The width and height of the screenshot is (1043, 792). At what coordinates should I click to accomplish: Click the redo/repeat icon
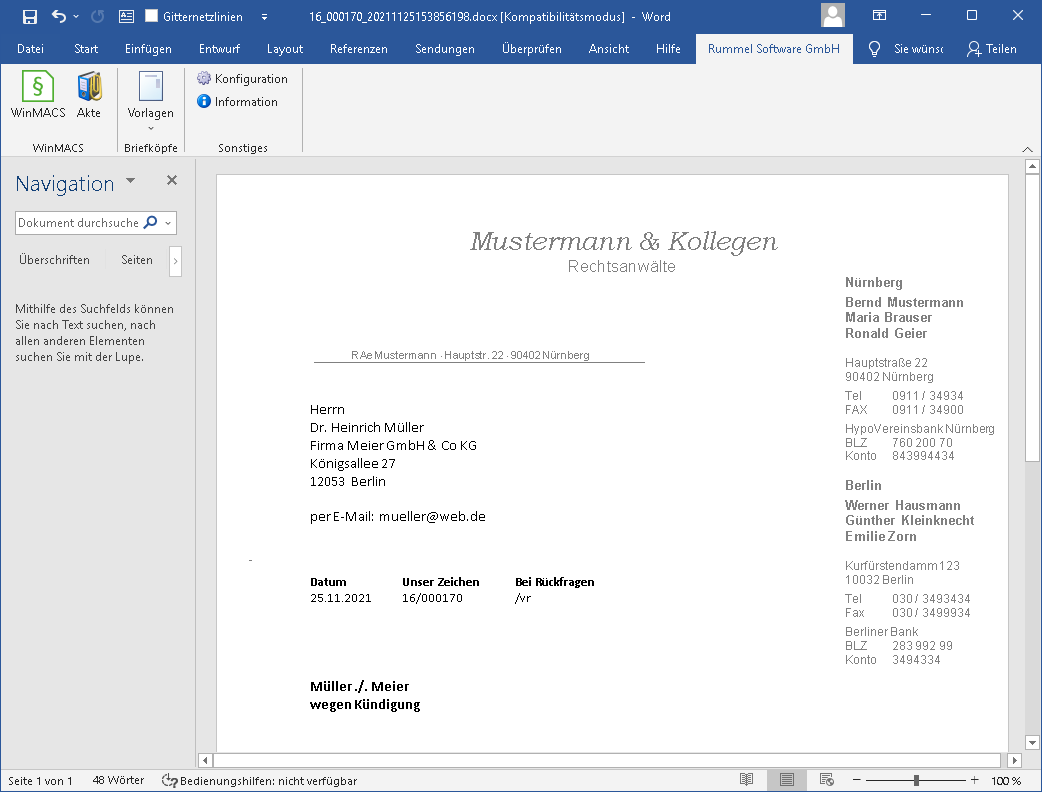pos(98,17)
